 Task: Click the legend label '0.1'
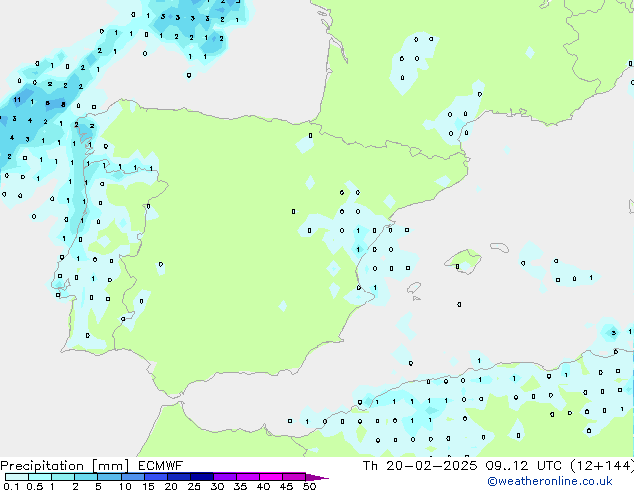tap(11, 486)
